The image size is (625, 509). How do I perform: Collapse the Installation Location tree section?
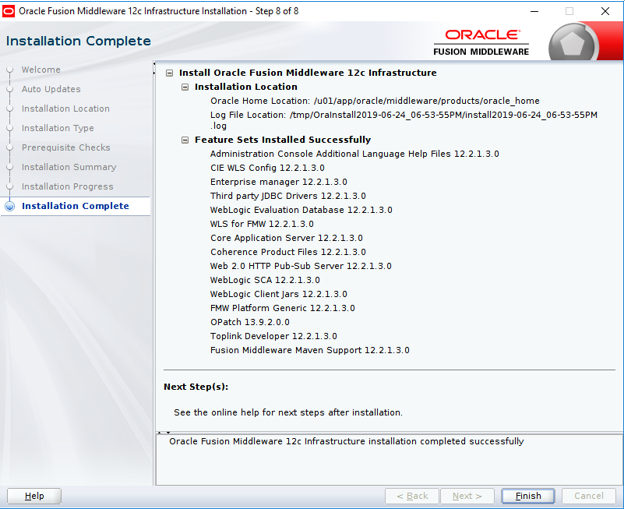click(x=185, y=87)
